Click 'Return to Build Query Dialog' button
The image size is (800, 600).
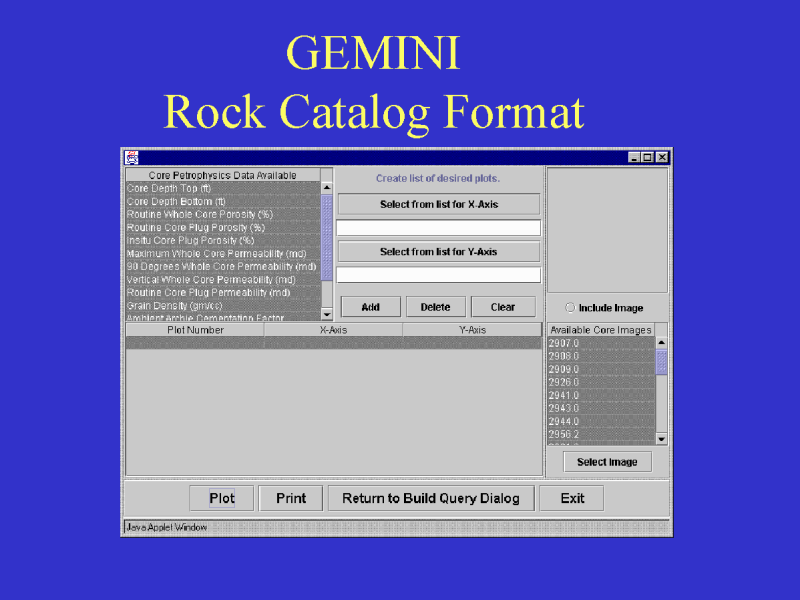[431, 498]
